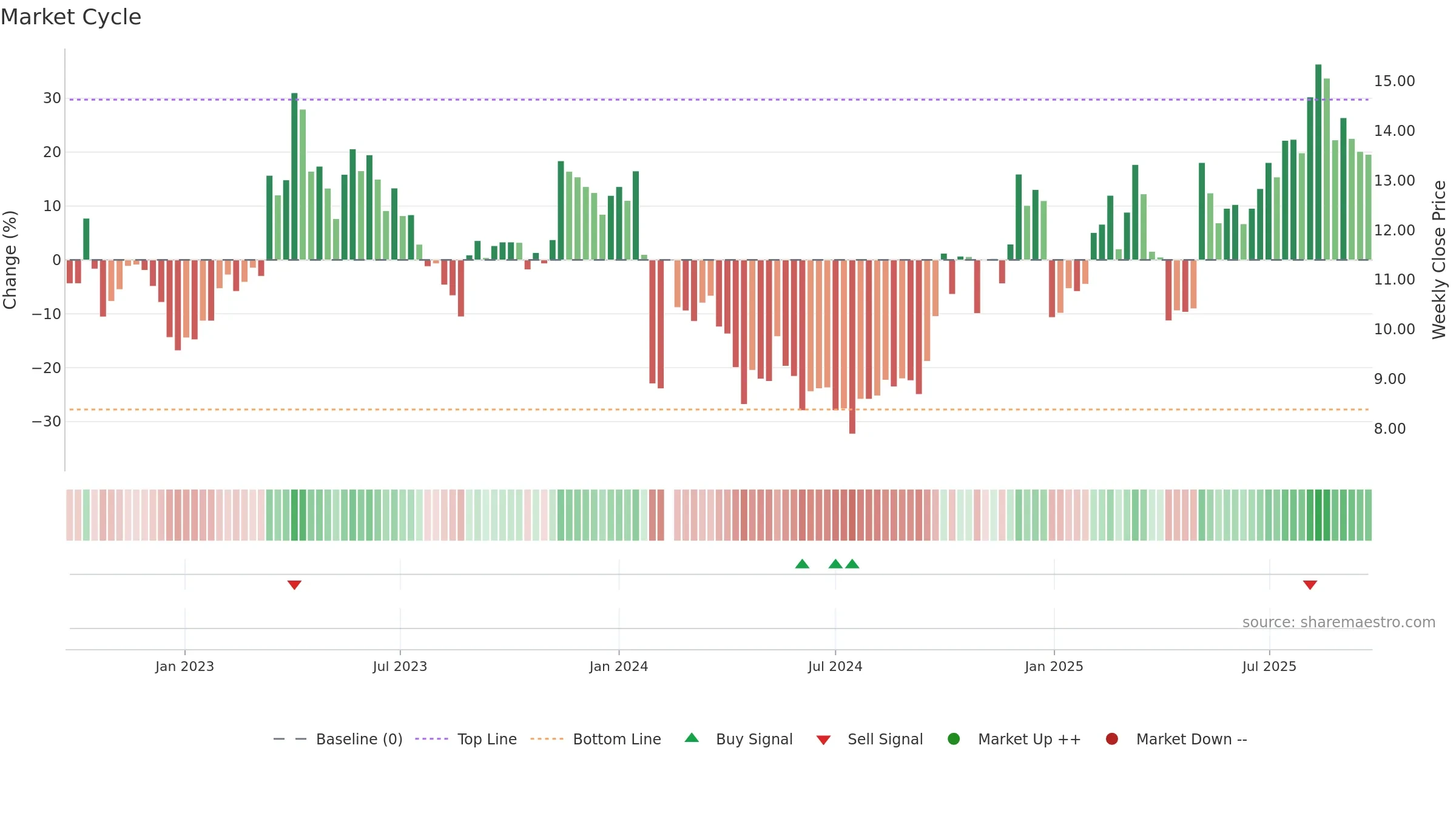Toggle the Sell Signal legend entry

click(x=869, y=739)
